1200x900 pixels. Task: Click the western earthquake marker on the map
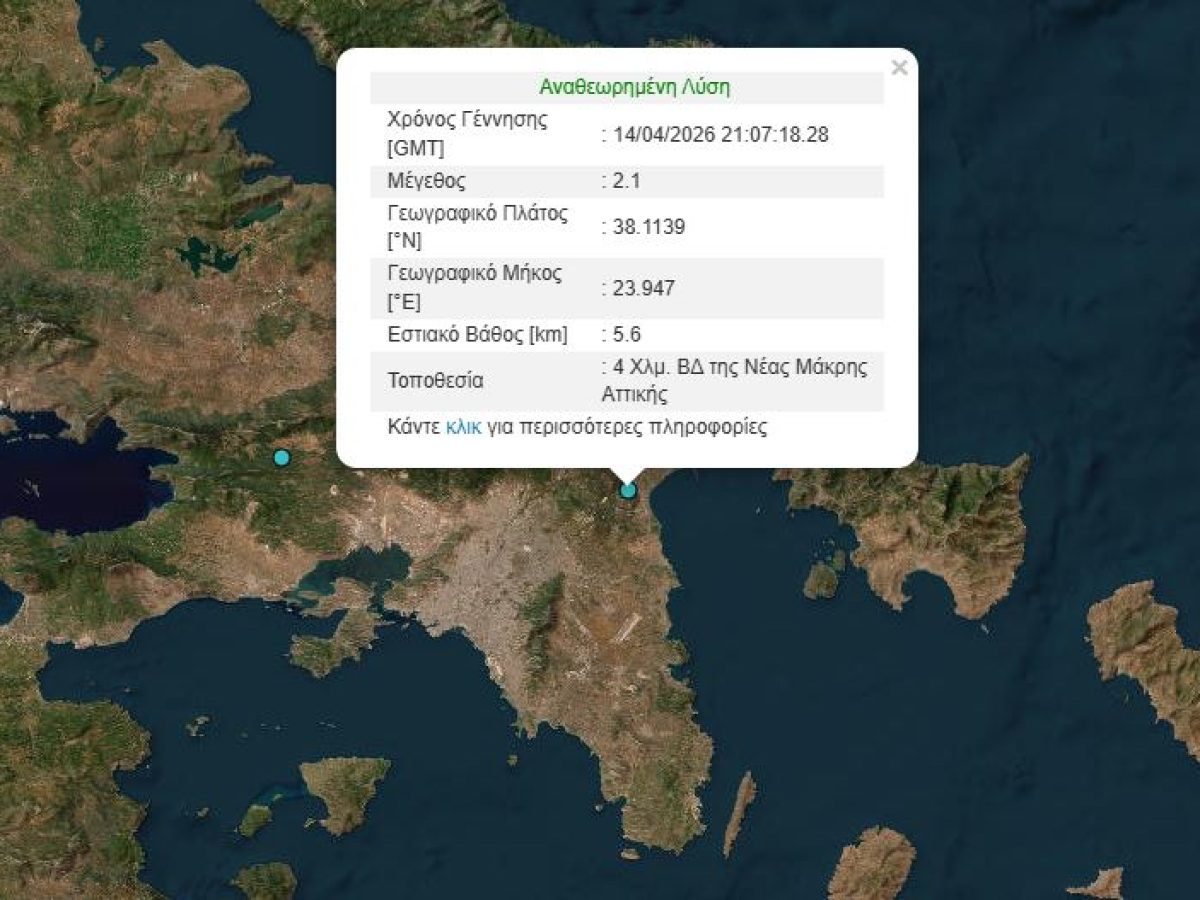pos(281,456)
